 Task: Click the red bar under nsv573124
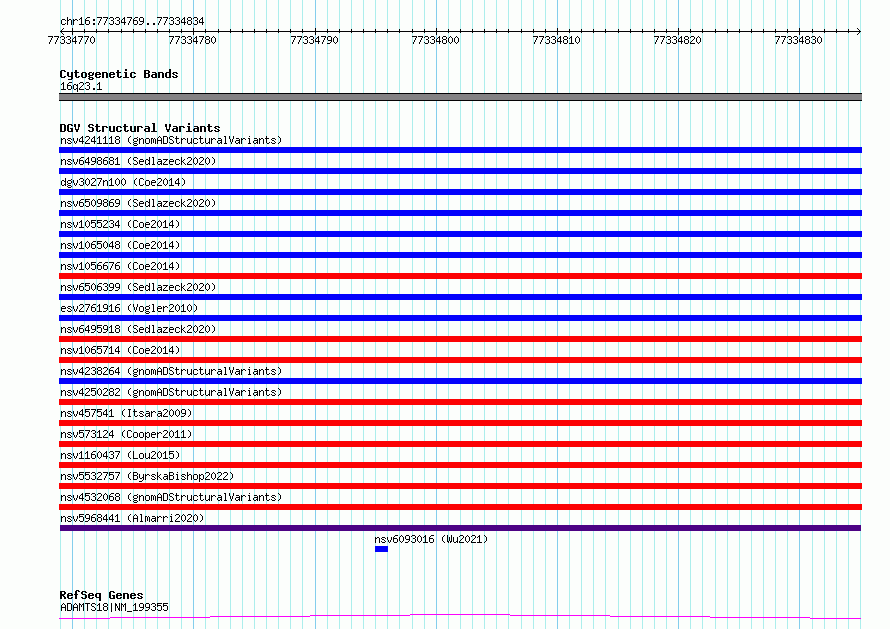pyautogui.click(x=460, y=444)
